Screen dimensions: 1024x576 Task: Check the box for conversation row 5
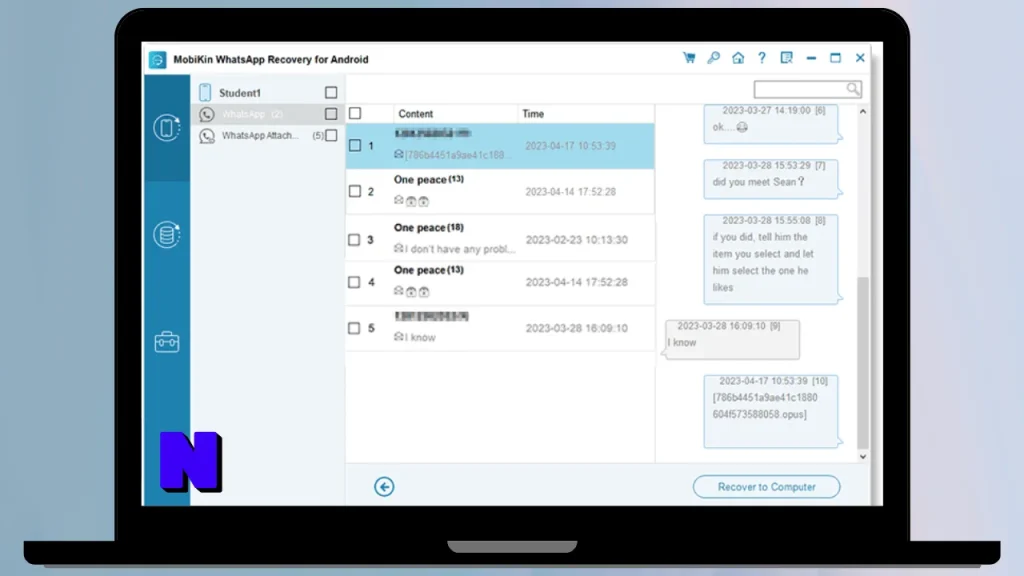354,328
